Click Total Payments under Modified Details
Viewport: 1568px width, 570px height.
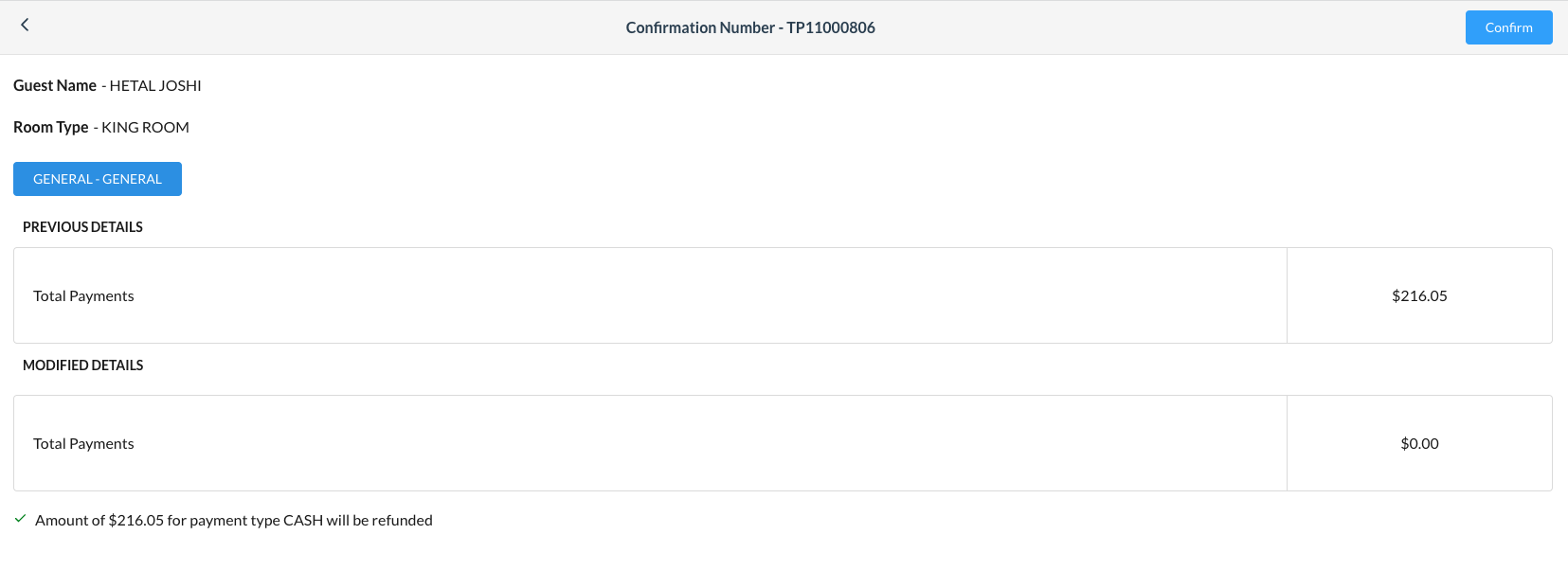tap(83, 444)
